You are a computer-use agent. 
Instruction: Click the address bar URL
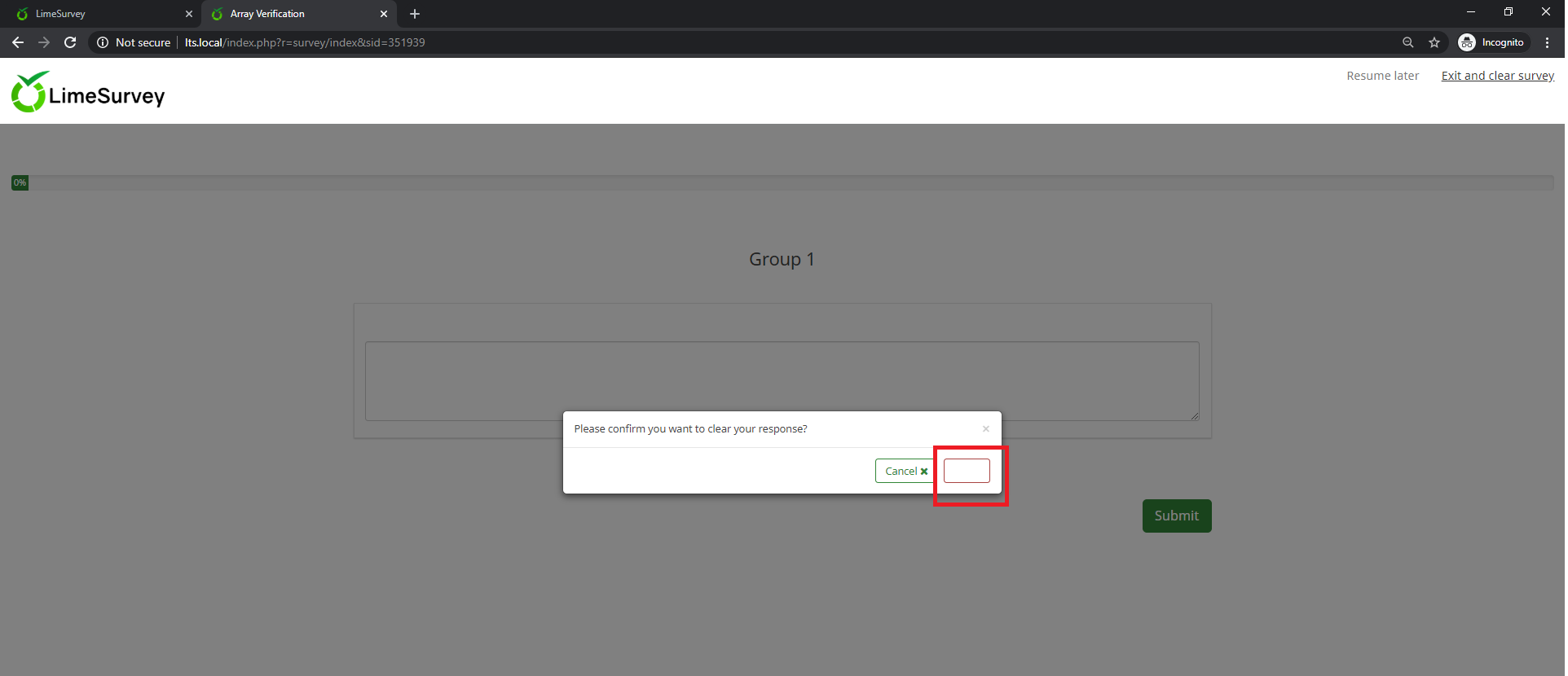click(x=305, y=42)
